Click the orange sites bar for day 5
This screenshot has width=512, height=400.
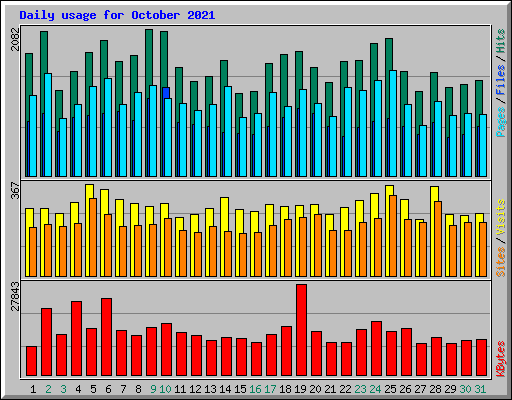[x=93, y=237]
